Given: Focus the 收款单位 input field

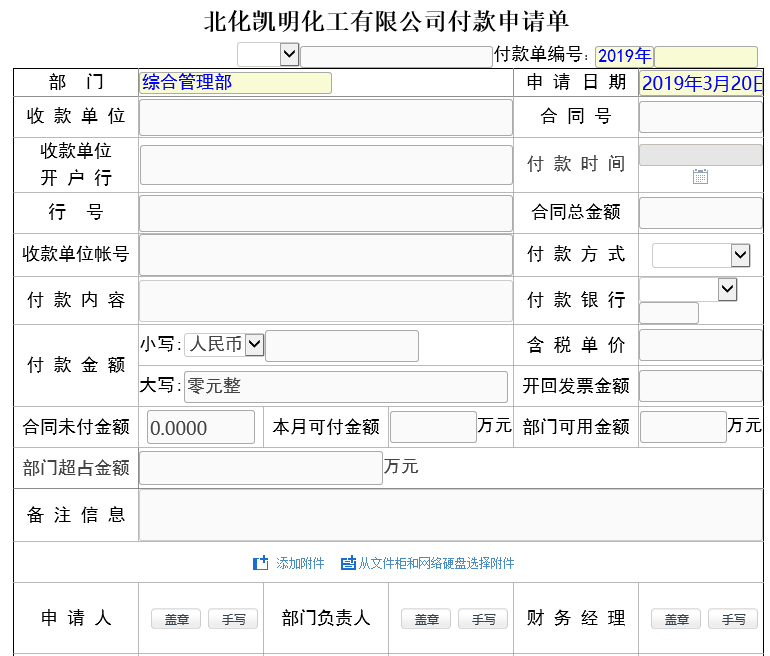Looking at the screenshot, I should (325, 117).
